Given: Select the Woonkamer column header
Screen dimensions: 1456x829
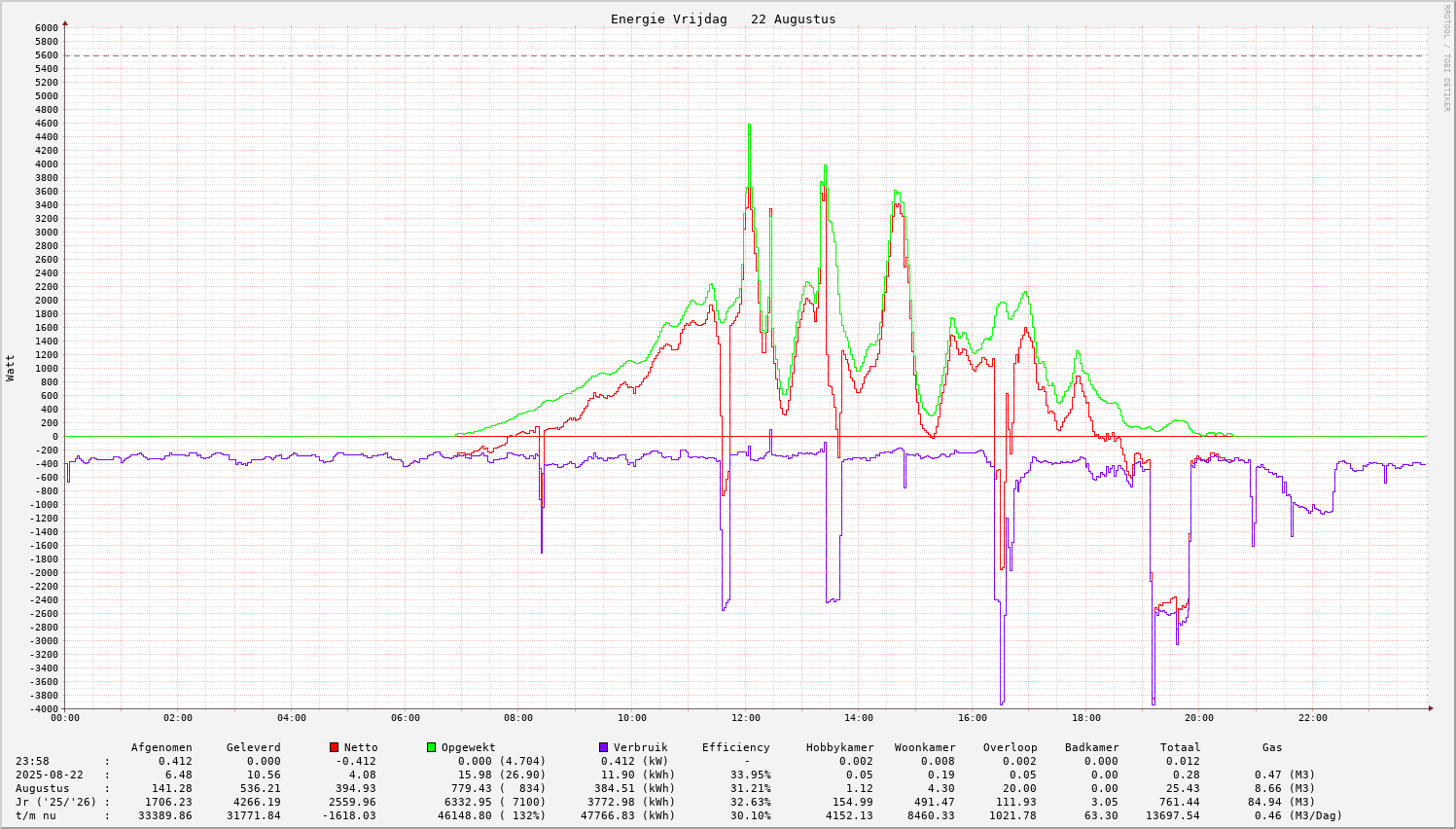Looking at the screenshot, I should pyautogui.click(x=925, y=747).
